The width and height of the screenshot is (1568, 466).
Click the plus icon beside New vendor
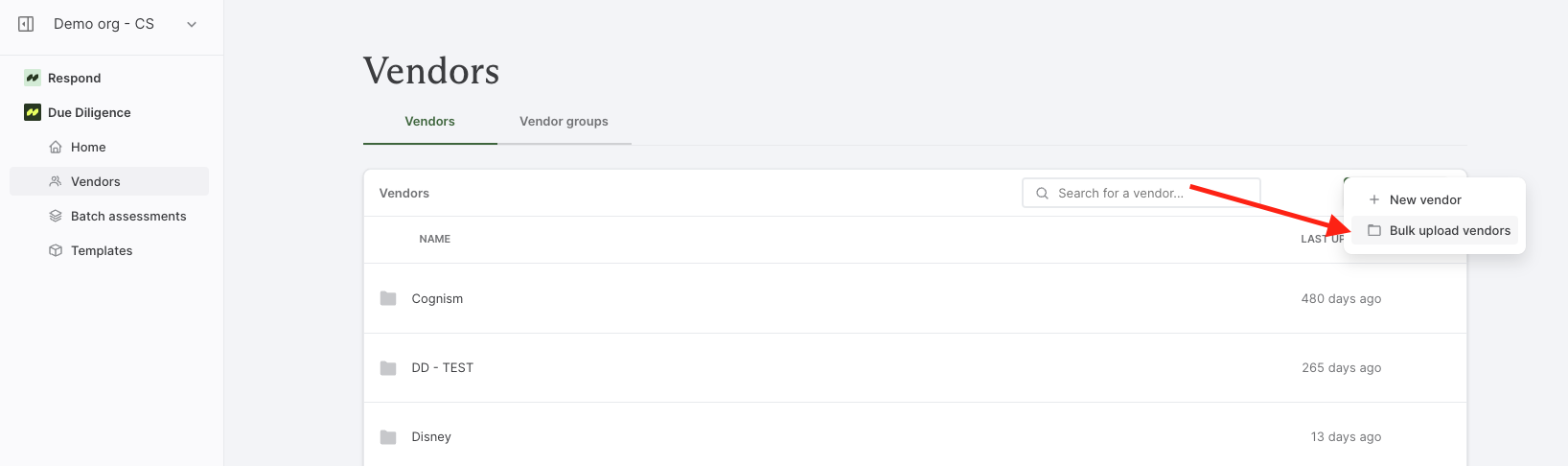[1373, 199]
